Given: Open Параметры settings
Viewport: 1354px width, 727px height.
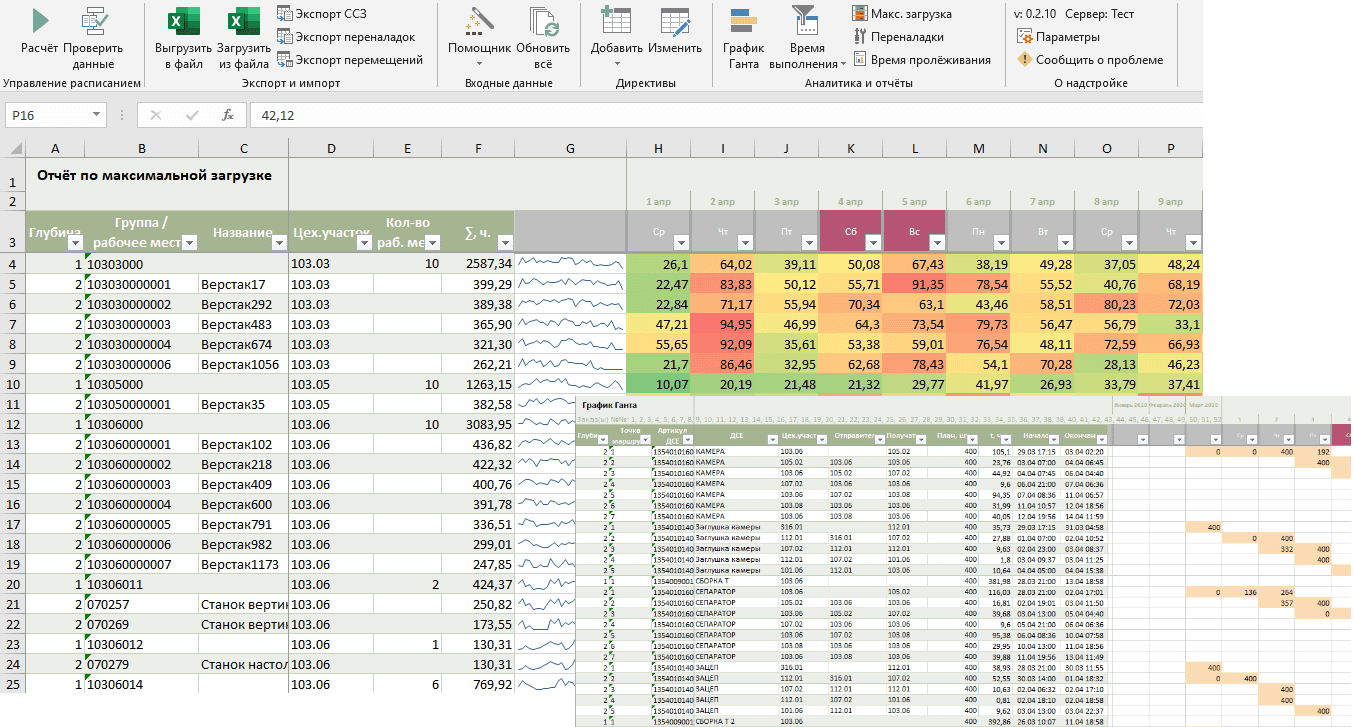Looking at the screenshot, I should point(1058,37).
